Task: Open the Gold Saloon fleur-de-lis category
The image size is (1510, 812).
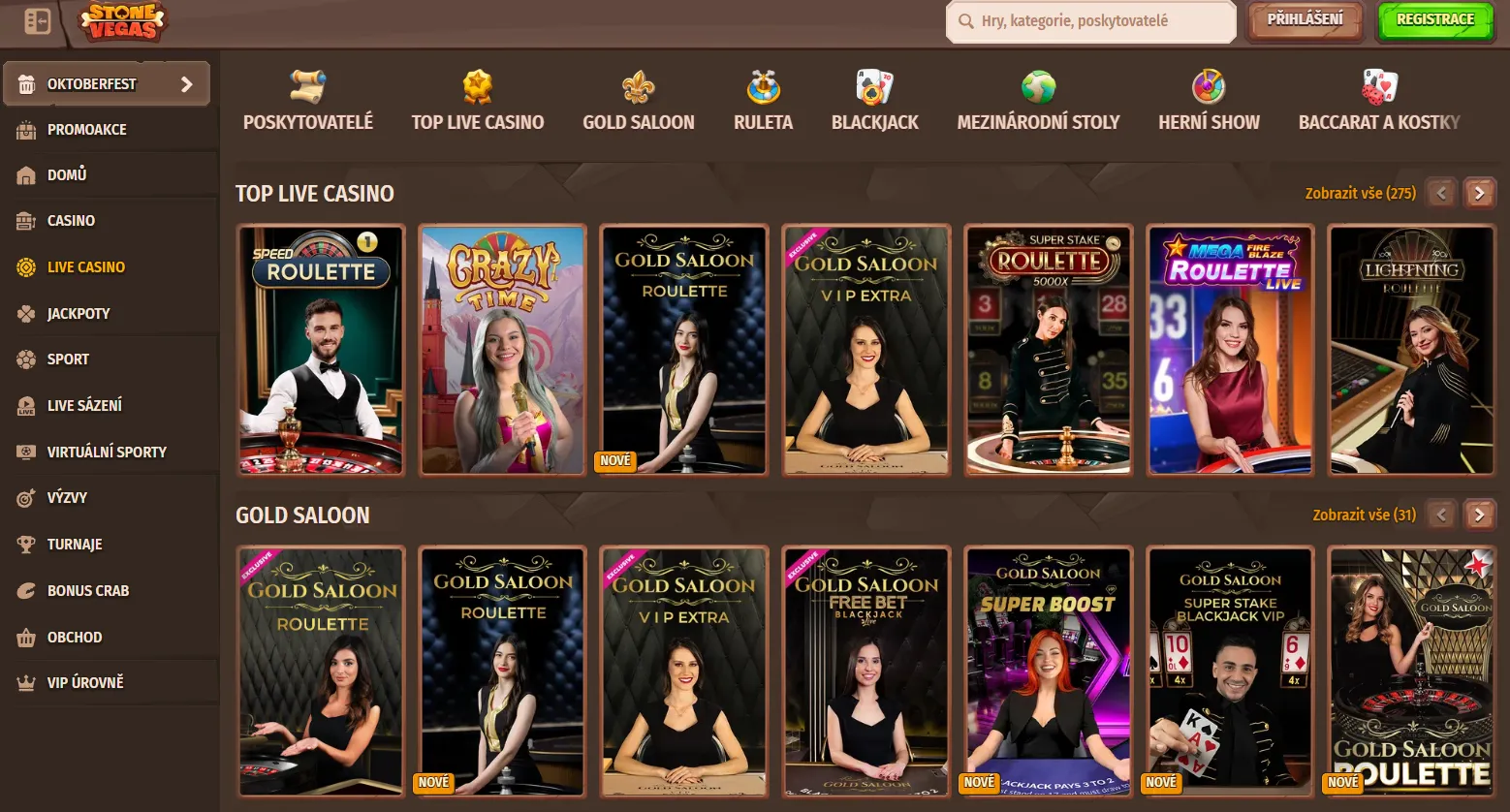Action: (x=638, y=88)
